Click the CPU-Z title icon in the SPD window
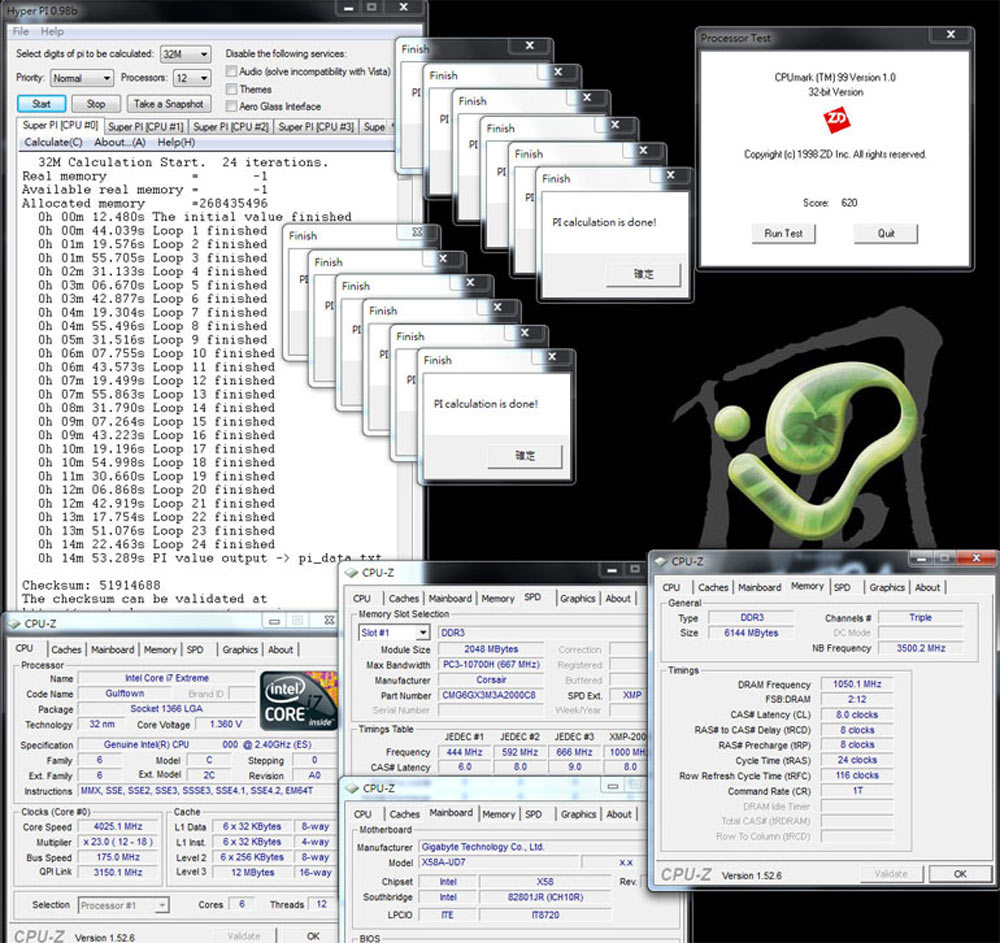Viewport: 1000px width, 943px height. (x=353, y=573)
